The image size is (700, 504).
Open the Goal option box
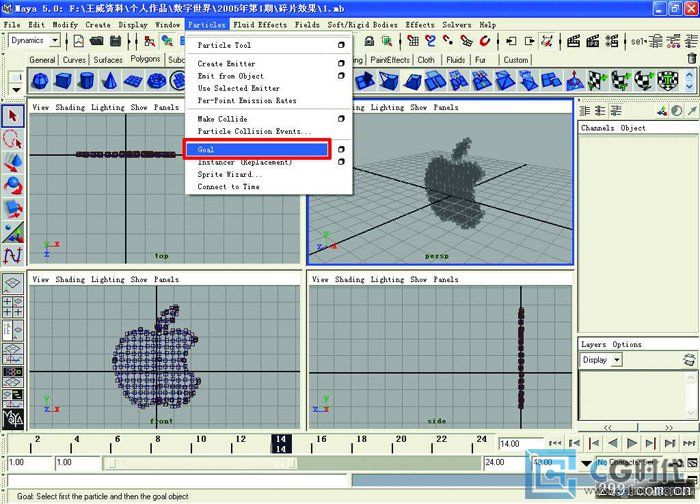point(341,150)
